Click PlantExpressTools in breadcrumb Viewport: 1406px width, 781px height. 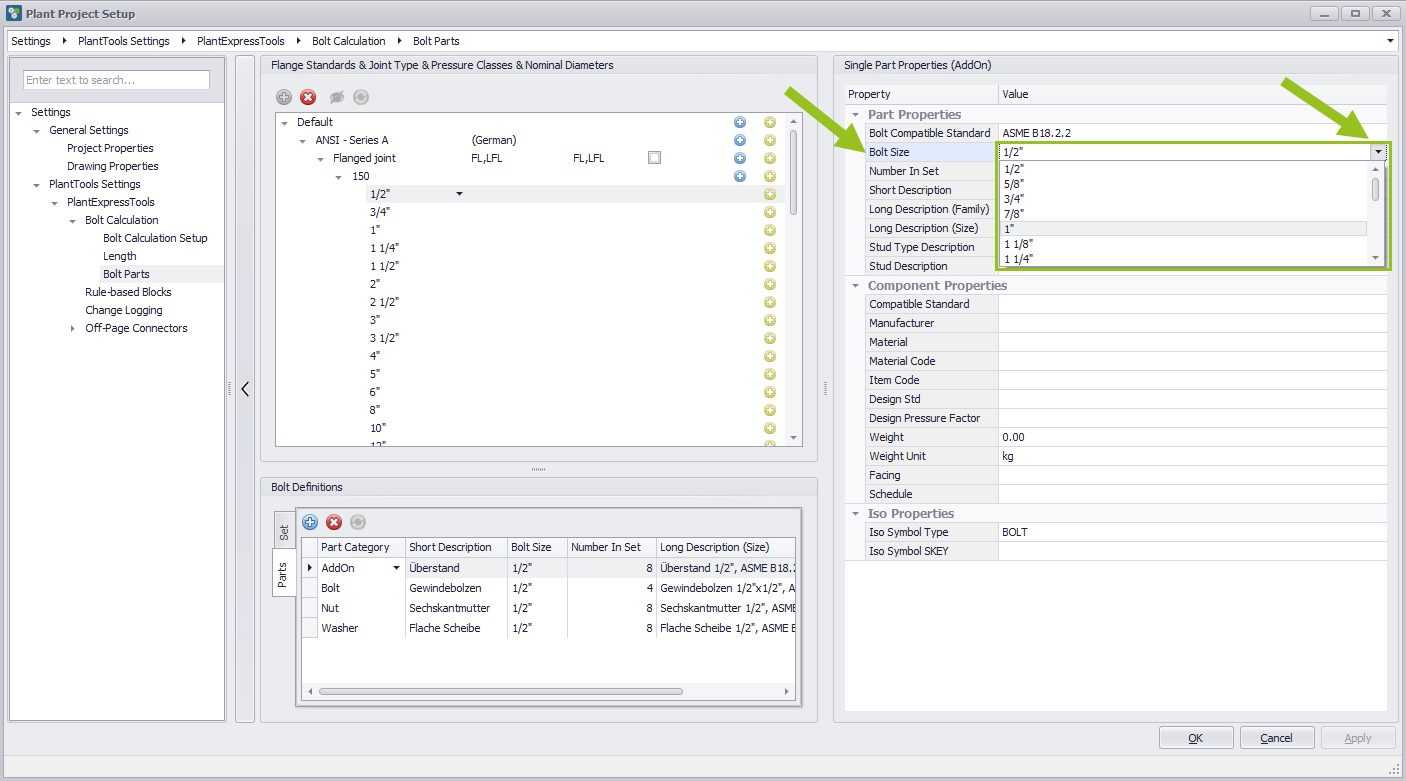241,41
